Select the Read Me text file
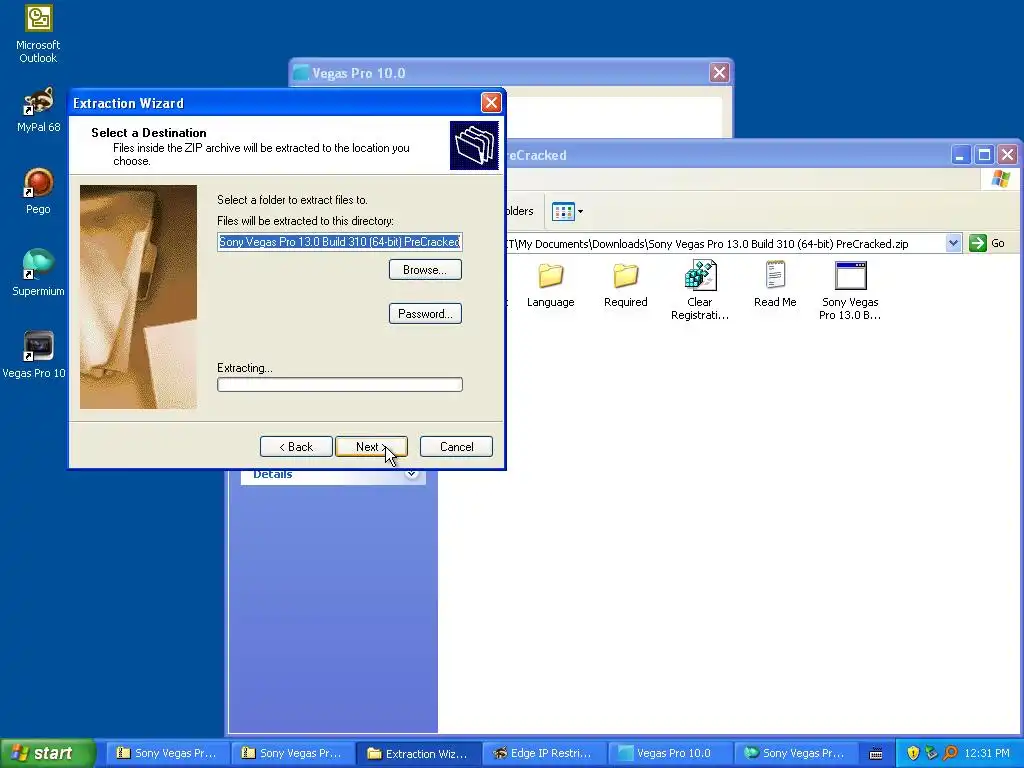This screenshot has width=1024, height=768. (775, 285)
